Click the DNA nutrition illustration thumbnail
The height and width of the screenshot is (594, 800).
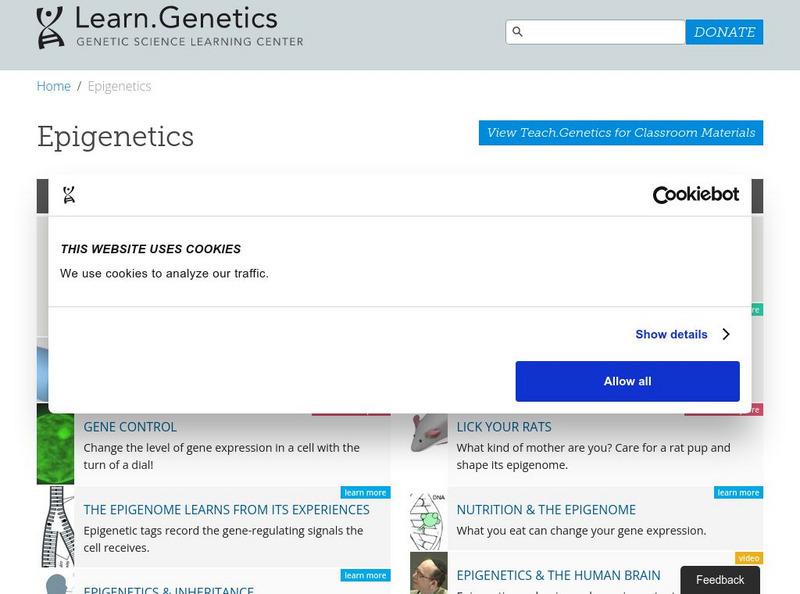427,521
